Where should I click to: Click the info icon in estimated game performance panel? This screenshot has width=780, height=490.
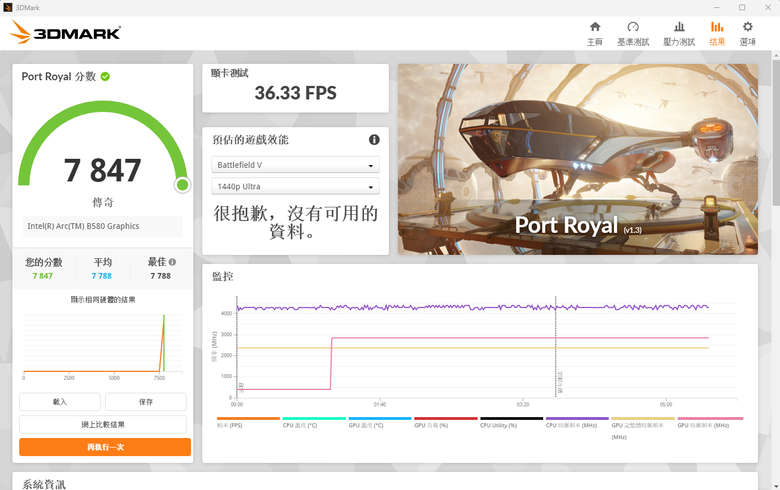(x=374, y=140)
